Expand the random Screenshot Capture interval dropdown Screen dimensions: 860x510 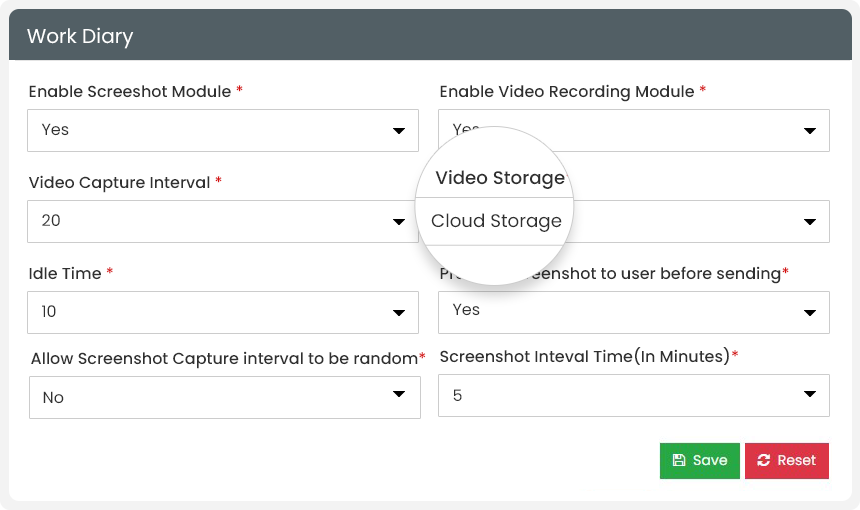pyautogui.click(x=224, y=397)
